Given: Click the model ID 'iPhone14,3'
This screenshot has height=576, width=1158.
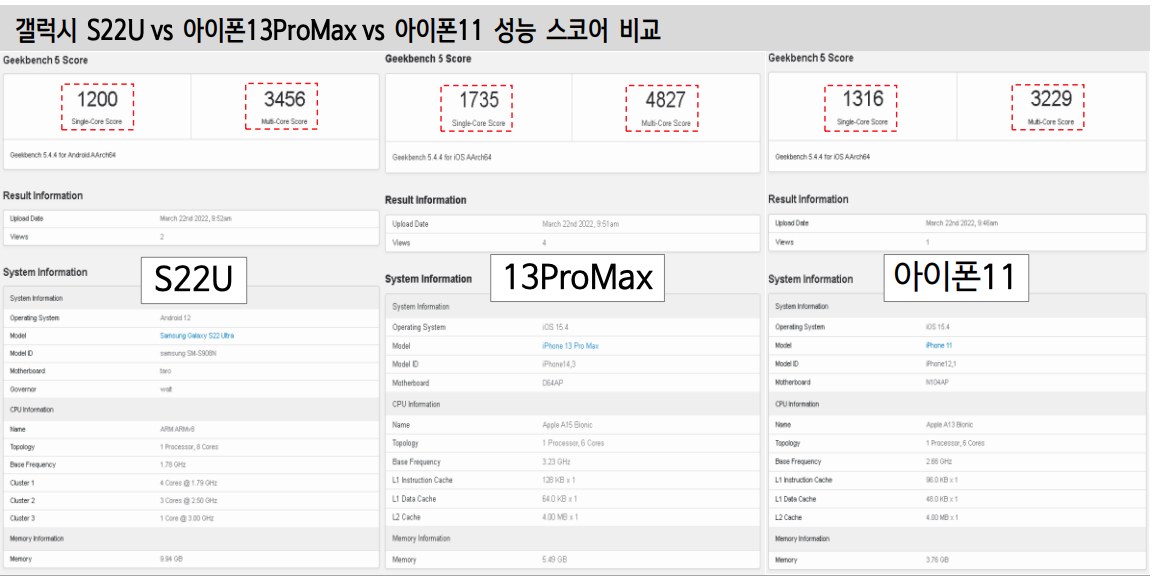Looking at the screenshot, I should [558, 364].
